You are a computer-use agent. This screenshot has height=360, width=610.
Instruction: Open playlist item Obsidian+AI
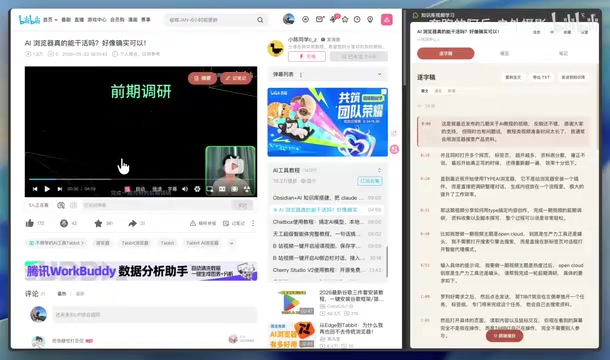(327, 198)
